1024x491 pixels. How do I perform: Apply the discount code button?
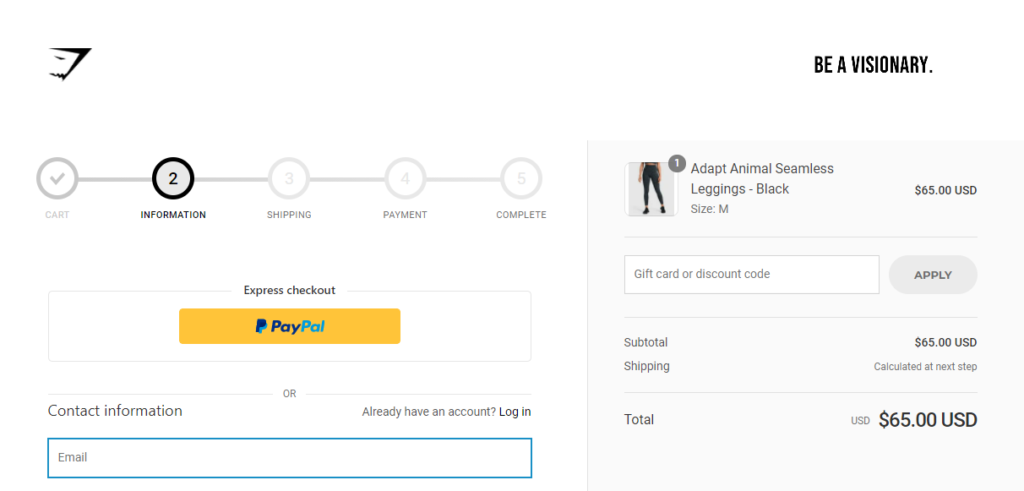point(933,275)
